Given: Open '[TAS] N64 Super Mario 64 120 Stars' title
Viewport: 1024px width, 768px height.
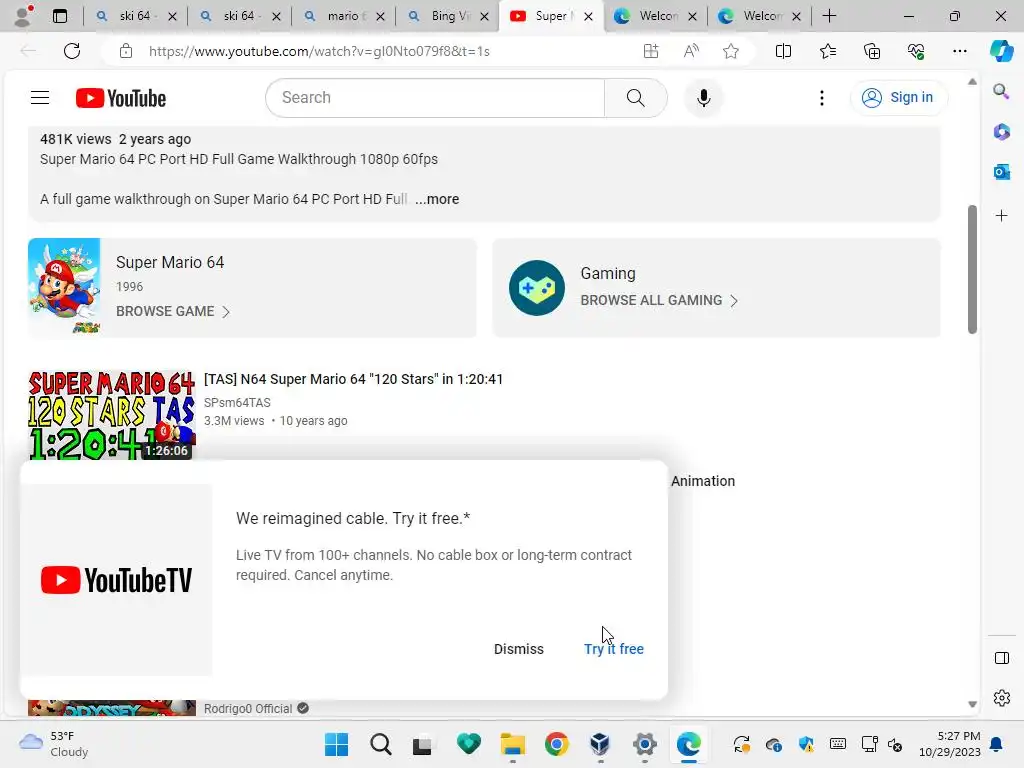Looking at the screenshot, I should (353, 379).
